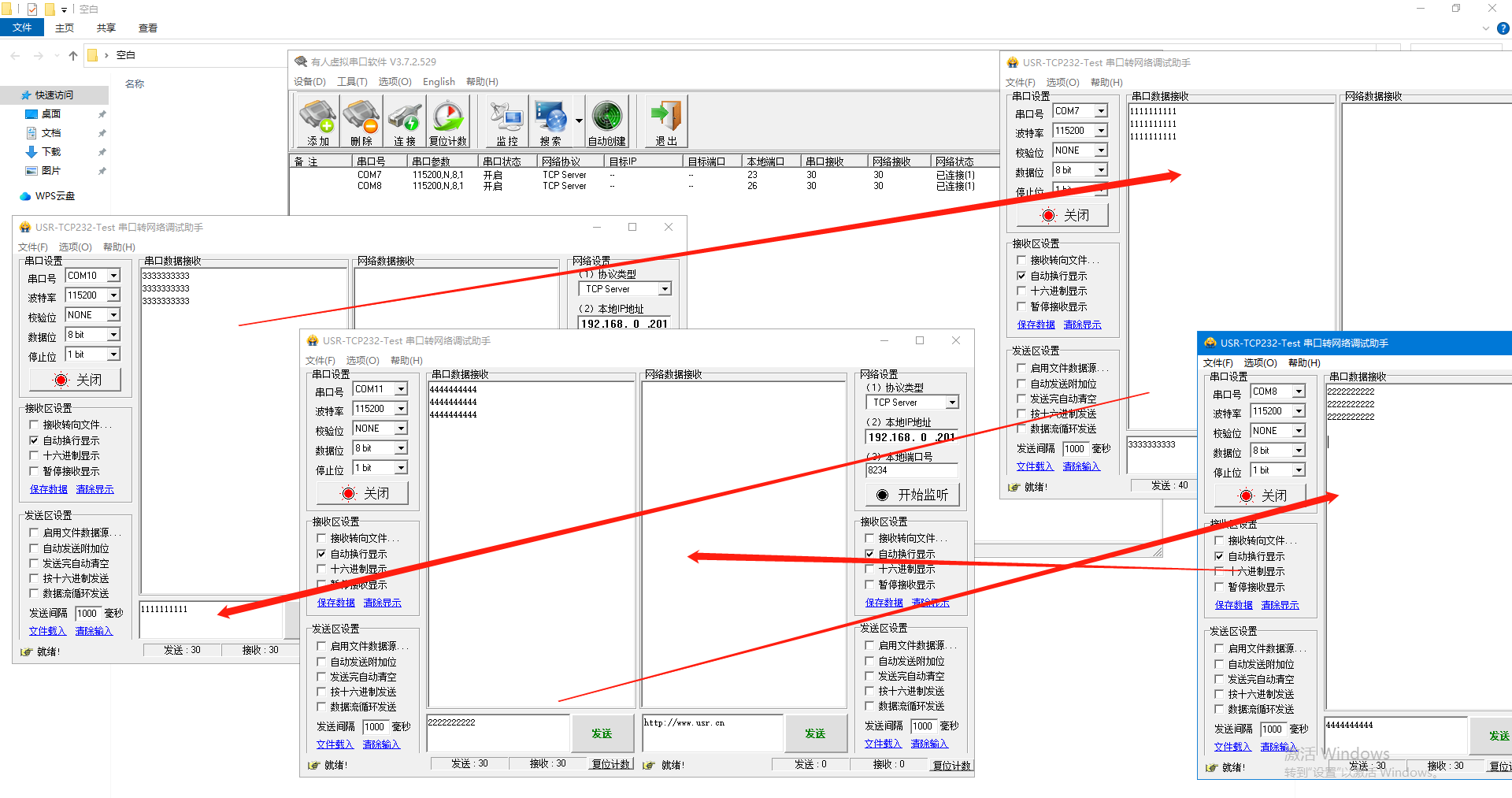Open the TCP Server protocol type dropdown
The height and width of the screenshot is (798, 1512).
point(952,403)
